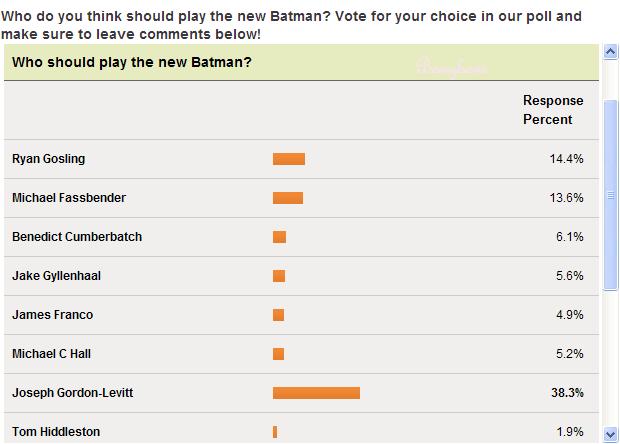The image size is (620, 444).
Task: Click the Tom Hiddleston orange bar
Action: click(x=275, y=432)
